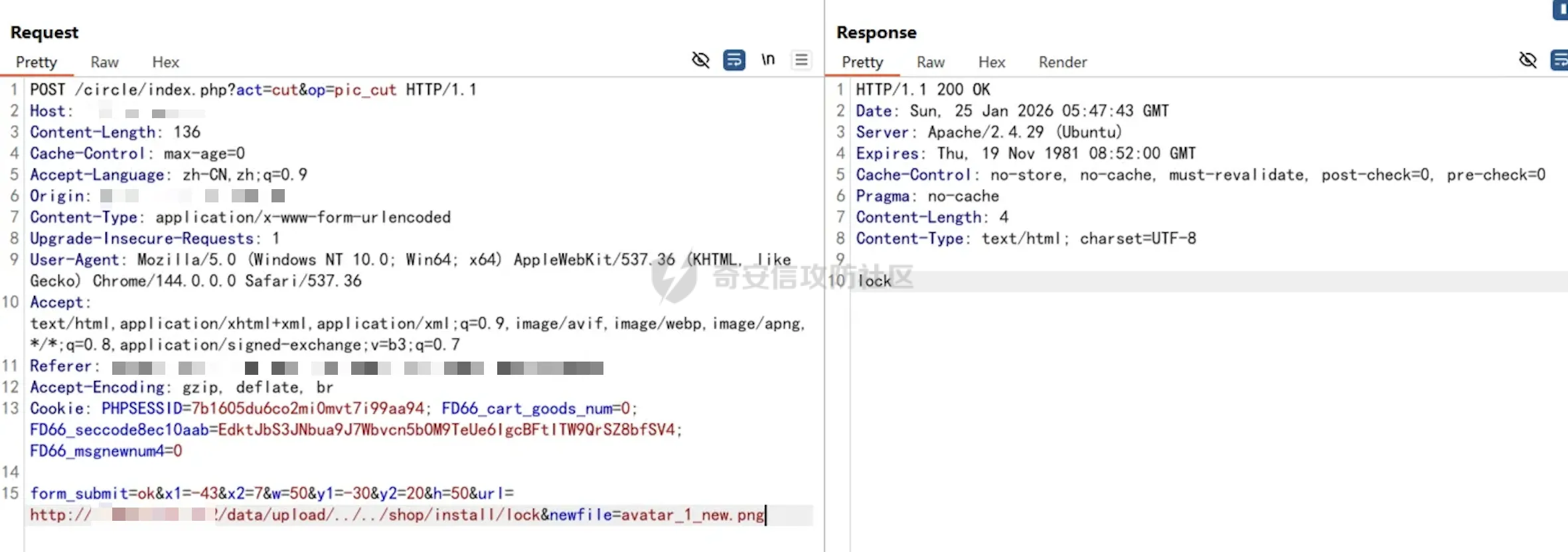The image size is (1568, 552).
Task: Show non-printable characters with Request \n icon
Action: click(x=768, y=60)
